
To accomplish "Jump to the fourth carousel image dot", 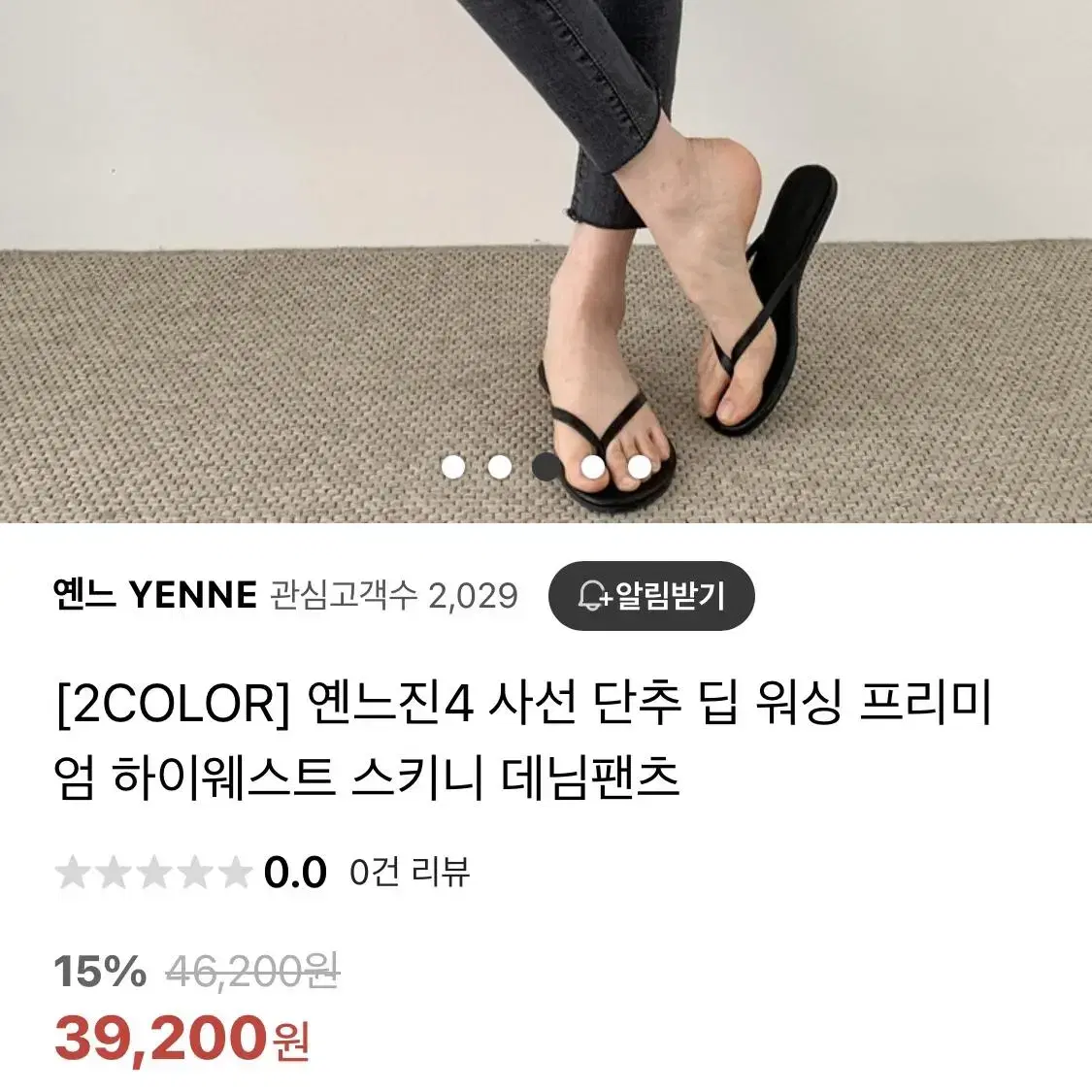I will [593, 467].
